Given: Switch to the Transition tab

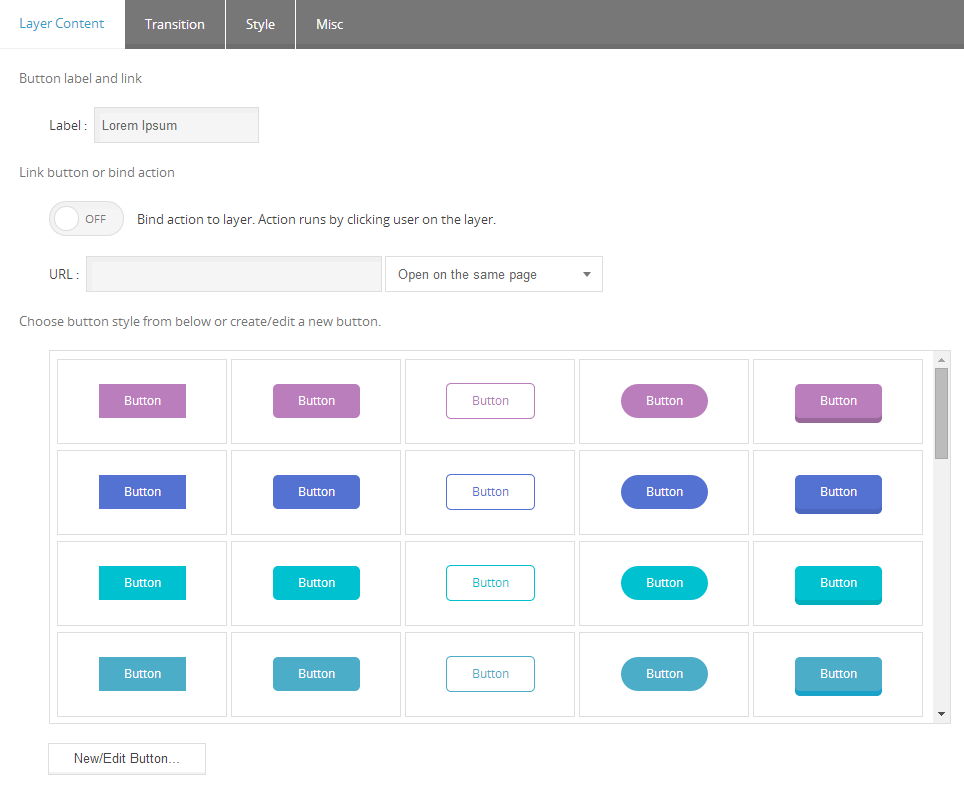Looking at the screenshot, I should (175, 24).
